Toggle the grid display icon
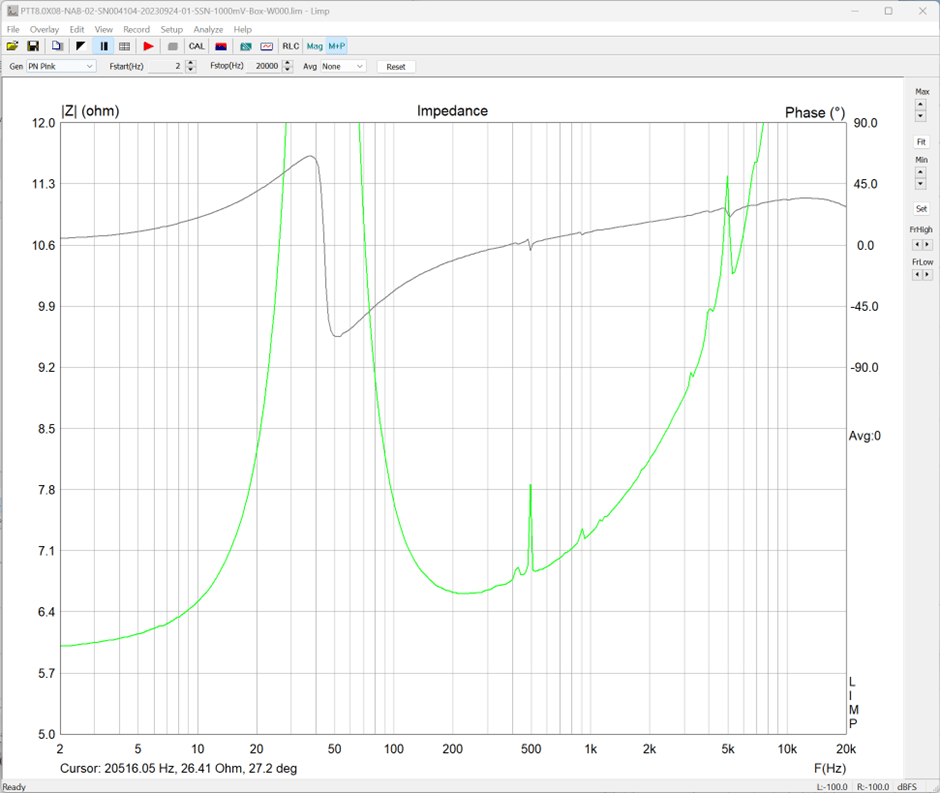The image size is (940, 793). 125,46
